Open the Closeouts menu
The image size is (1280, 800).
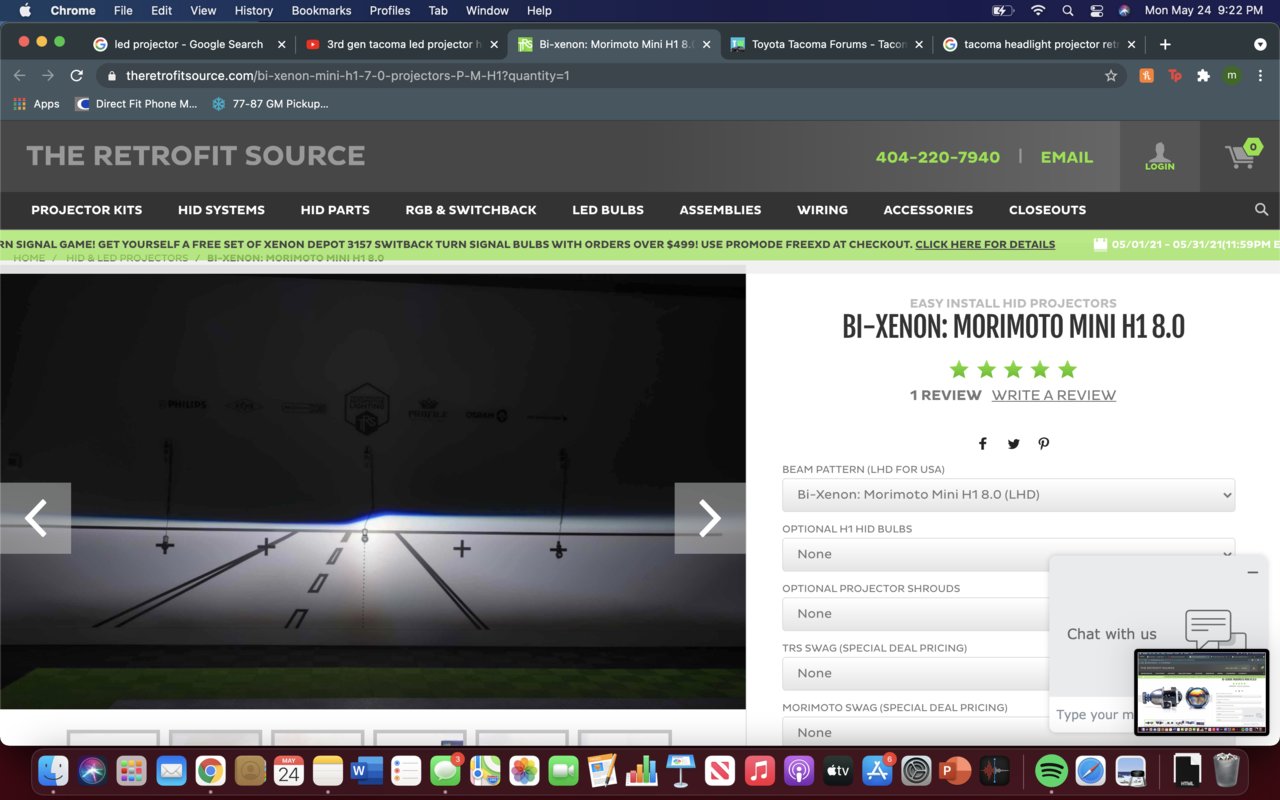1047,210
